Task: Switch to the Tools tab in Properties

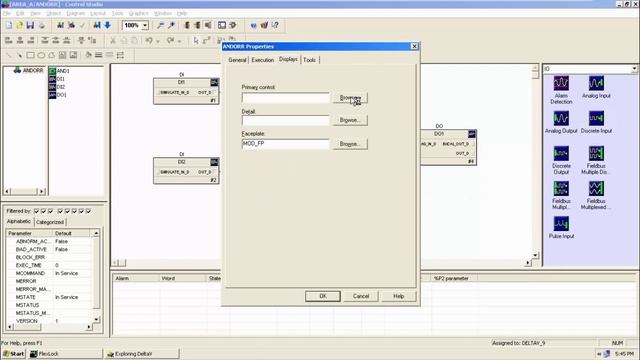Action: (309, 60)
